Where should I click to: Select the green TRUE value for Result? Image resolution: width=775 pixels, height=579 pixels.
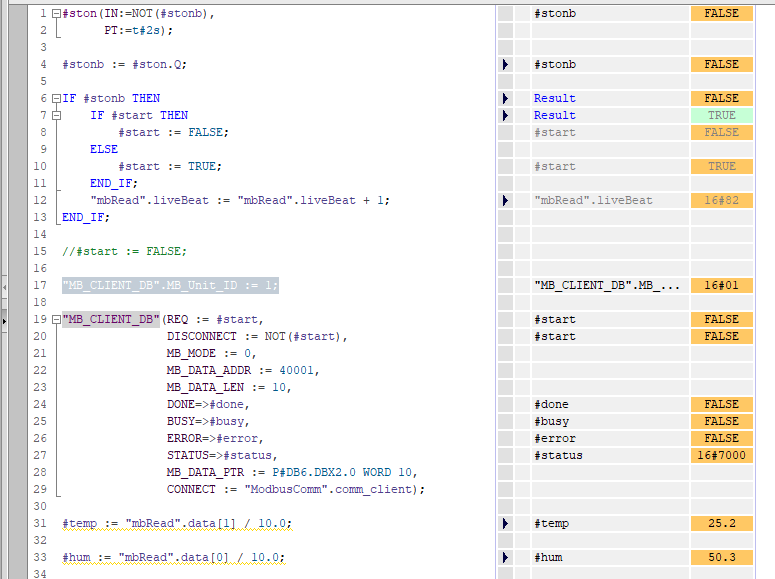pos(721,115)
